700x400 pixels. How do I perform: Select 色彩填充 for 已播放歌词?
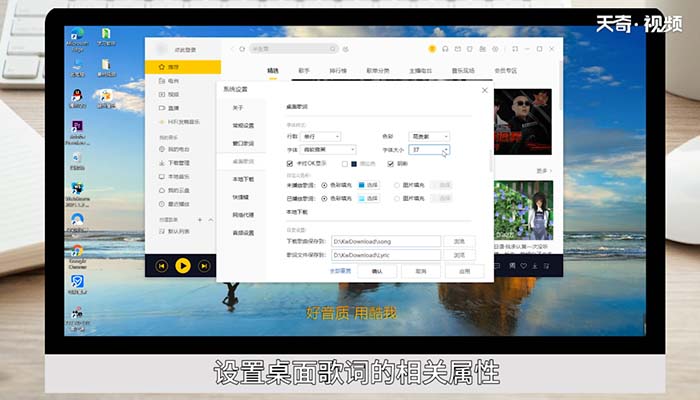(324, 198)
